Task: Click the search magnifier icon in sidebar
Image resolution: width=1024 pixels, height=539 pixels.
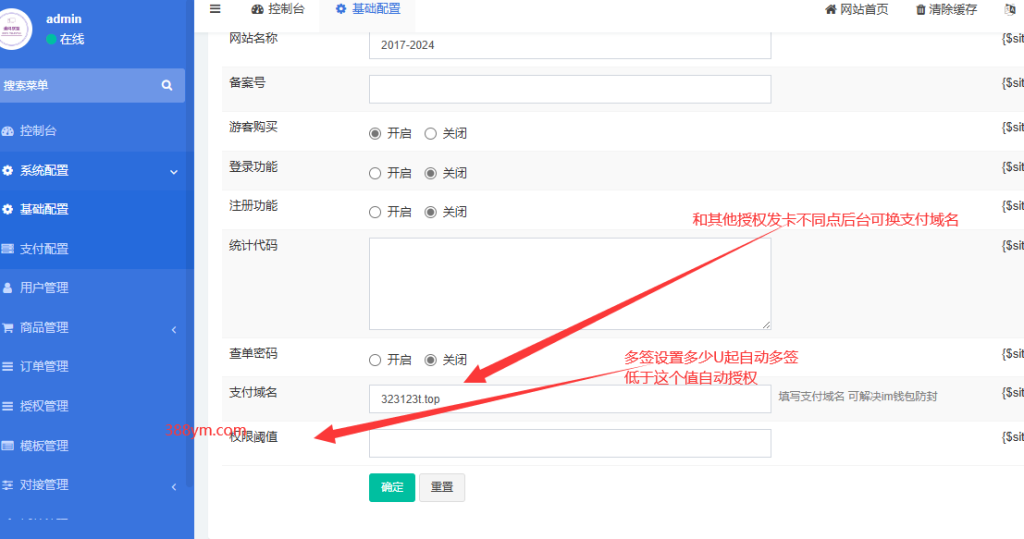Action: 167,85
